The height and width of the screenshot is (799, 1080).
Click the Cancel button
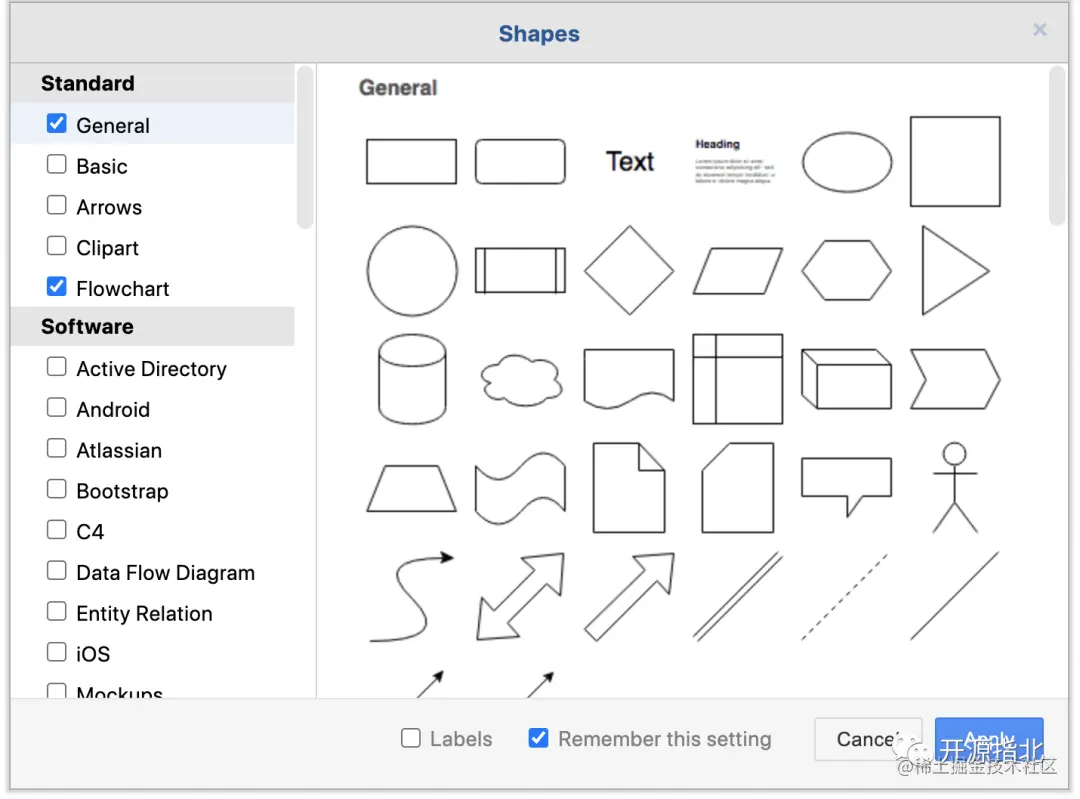[x=868, y=740]
